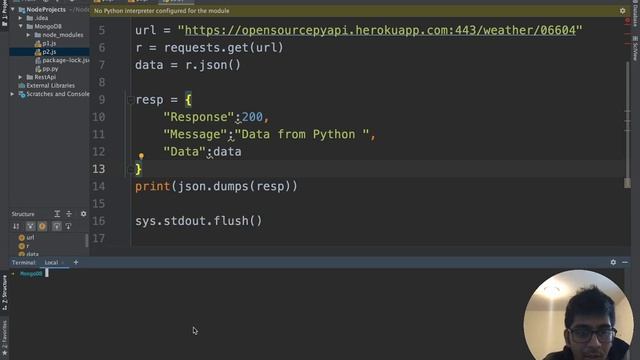Open Structure panel gear settings
Image resolution: width=640 pixels, height=360 pixels.
coord(83,213)
